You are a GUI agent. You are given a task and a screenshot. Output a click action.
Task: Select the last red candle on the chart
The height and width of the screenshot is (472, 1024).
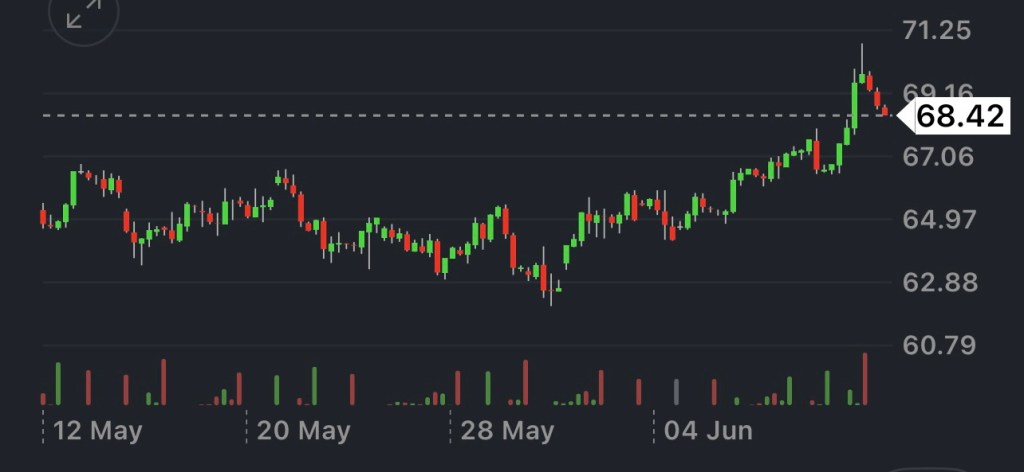click(x=885, y=110)
